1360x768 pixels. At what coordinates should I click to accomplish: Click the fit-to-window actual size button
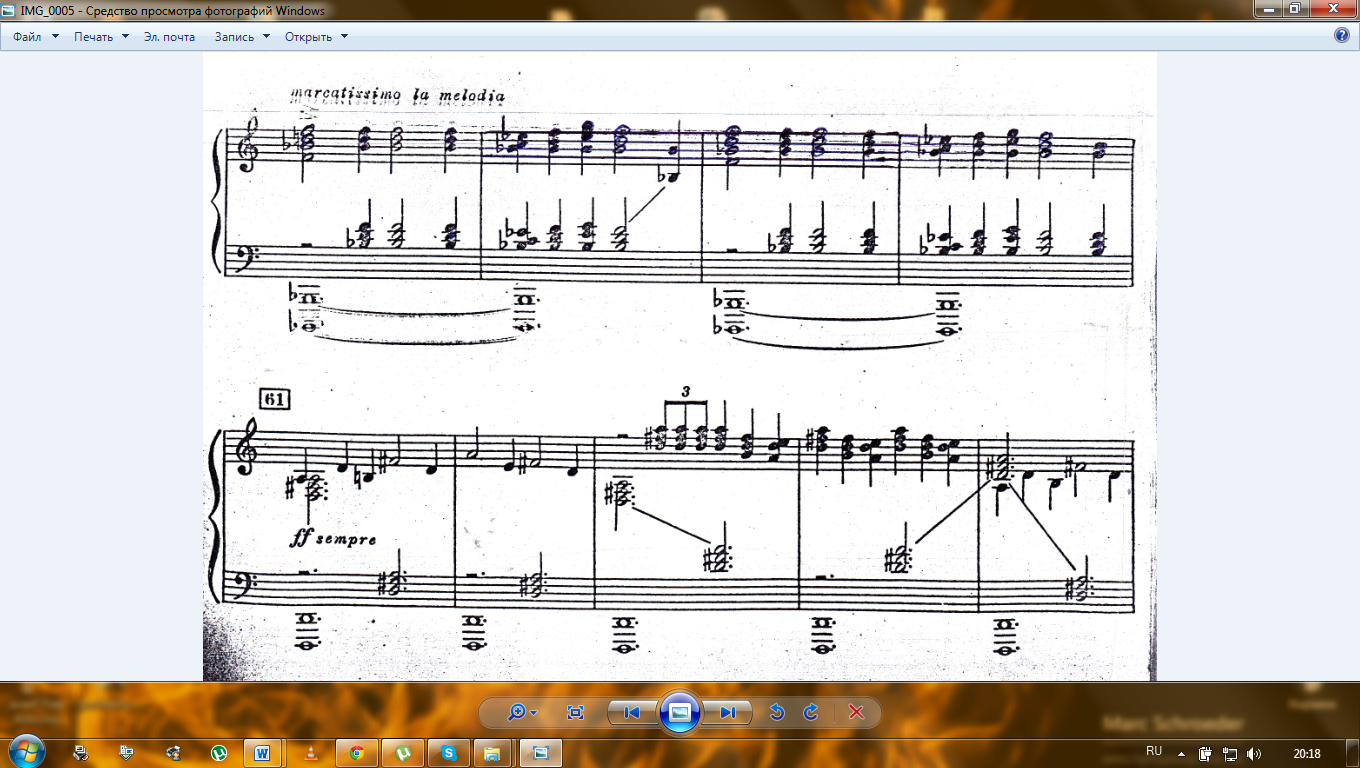(575, 712)
